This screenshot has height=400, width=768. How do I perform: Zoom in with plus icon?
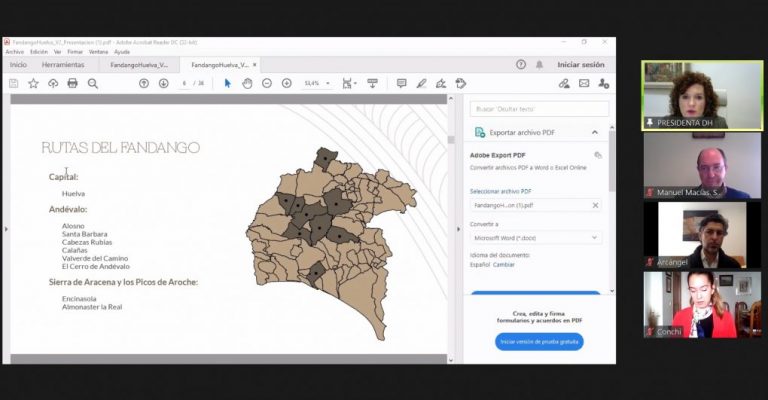tap(287, 83)
